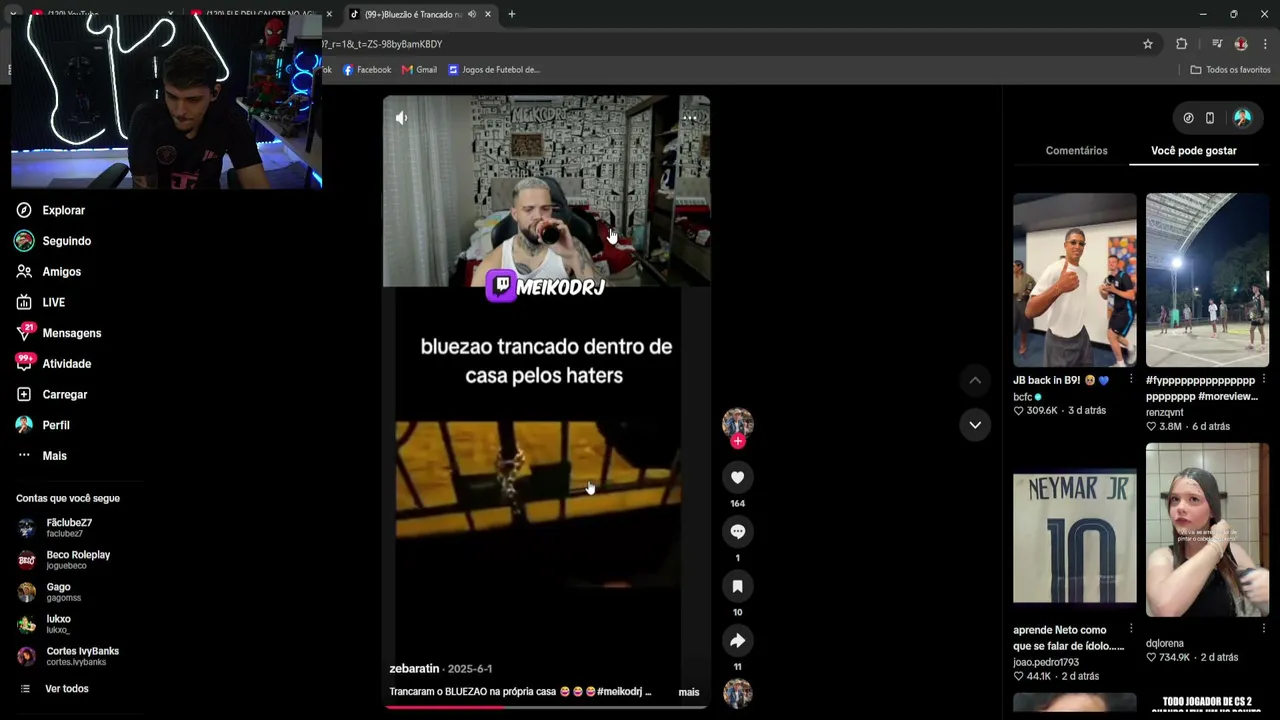Open a new browser tab
This screenshot has height=720, width=1280.
[x=511, y=14]
